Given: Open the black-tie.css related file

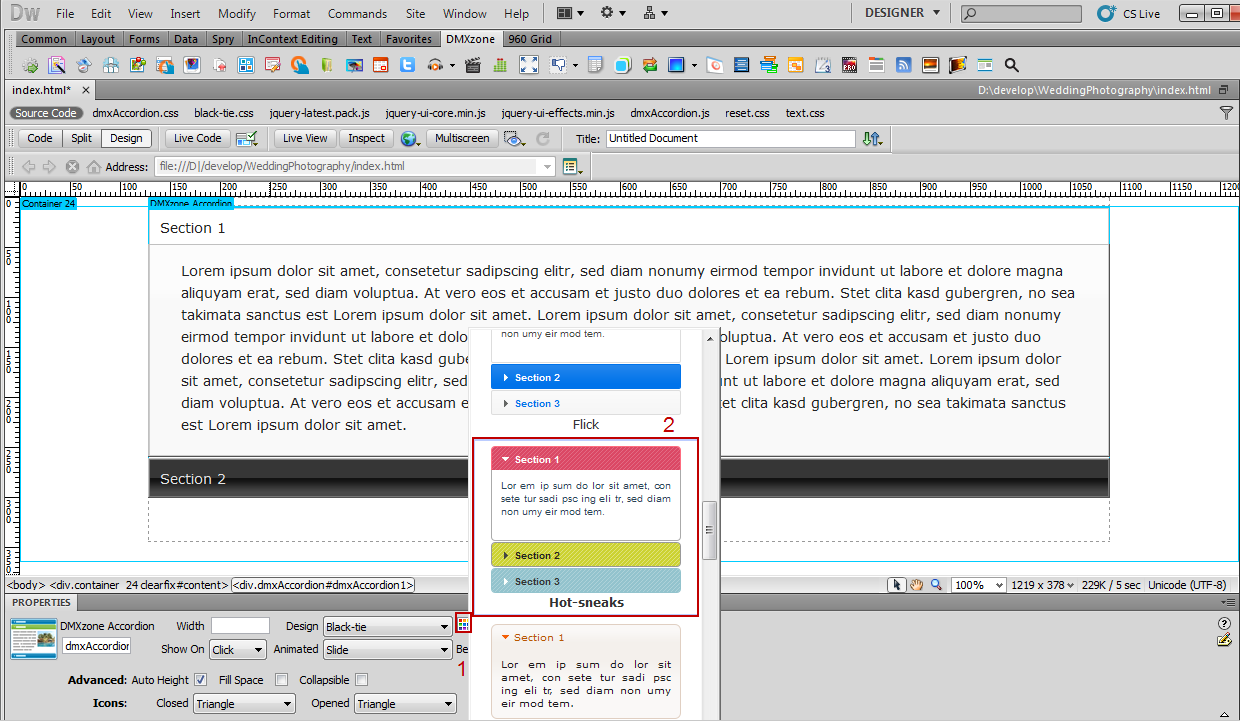Looking at the screenshot, I should tap(224, 114).
